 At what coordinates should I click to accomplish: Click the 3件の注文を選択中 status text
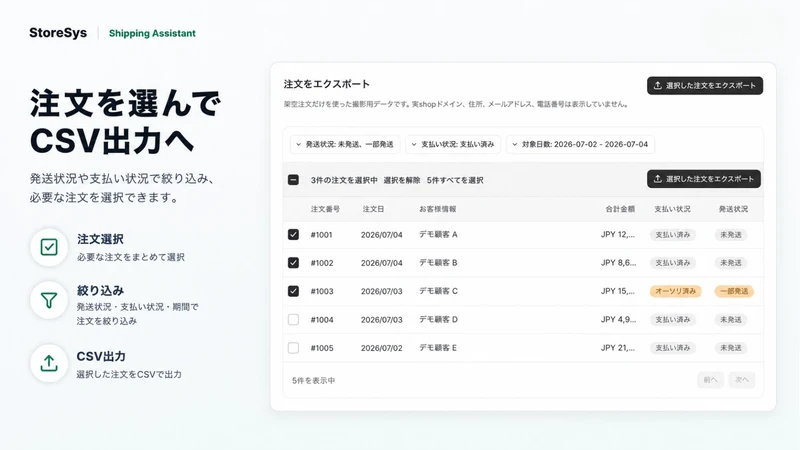(344, 180)
